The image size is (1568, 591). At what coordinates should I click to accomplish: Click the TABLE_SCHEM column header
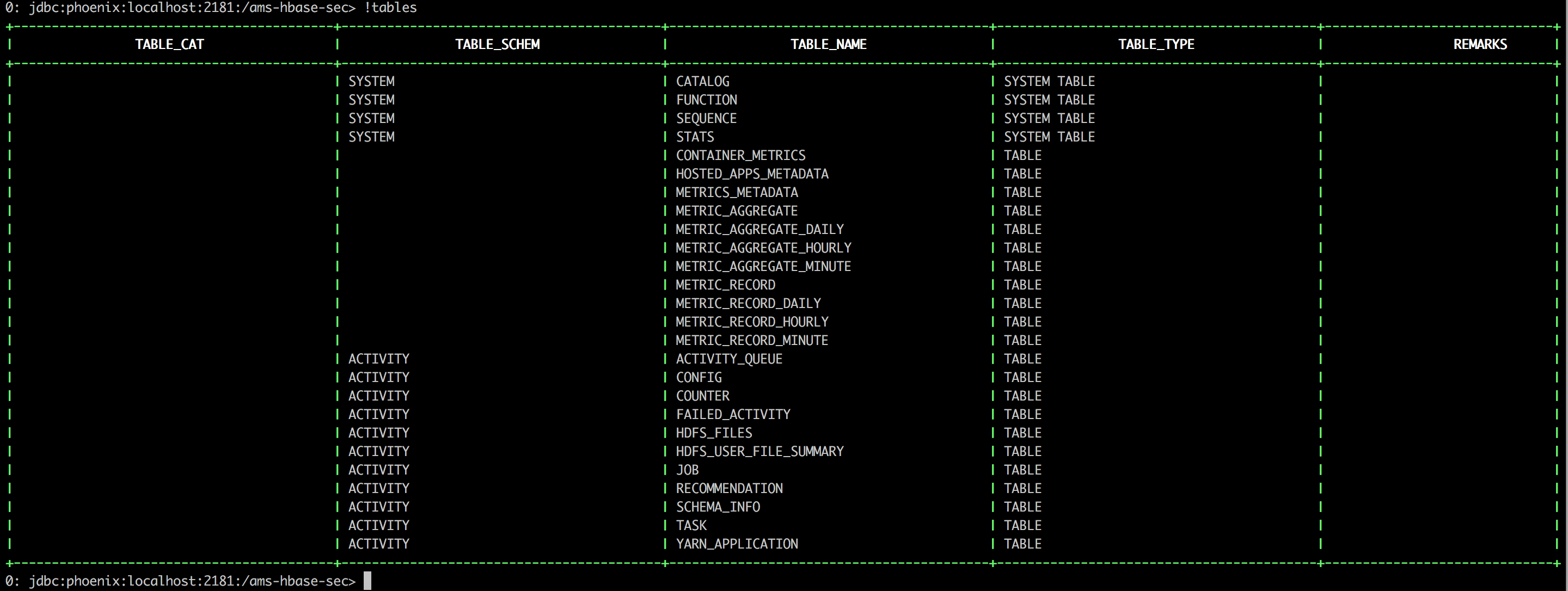tap(498, 44)
